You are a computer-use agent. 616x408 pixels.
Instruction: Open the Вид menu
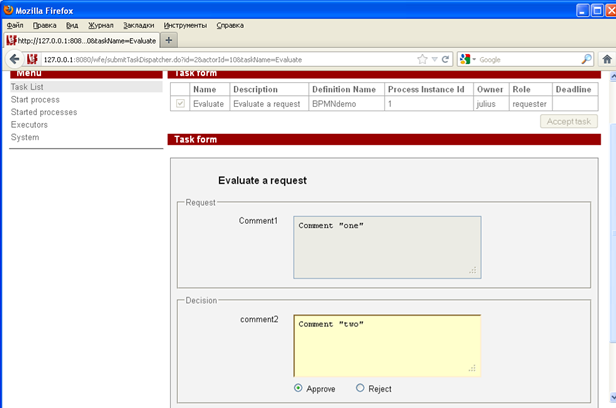pos(72,26)
